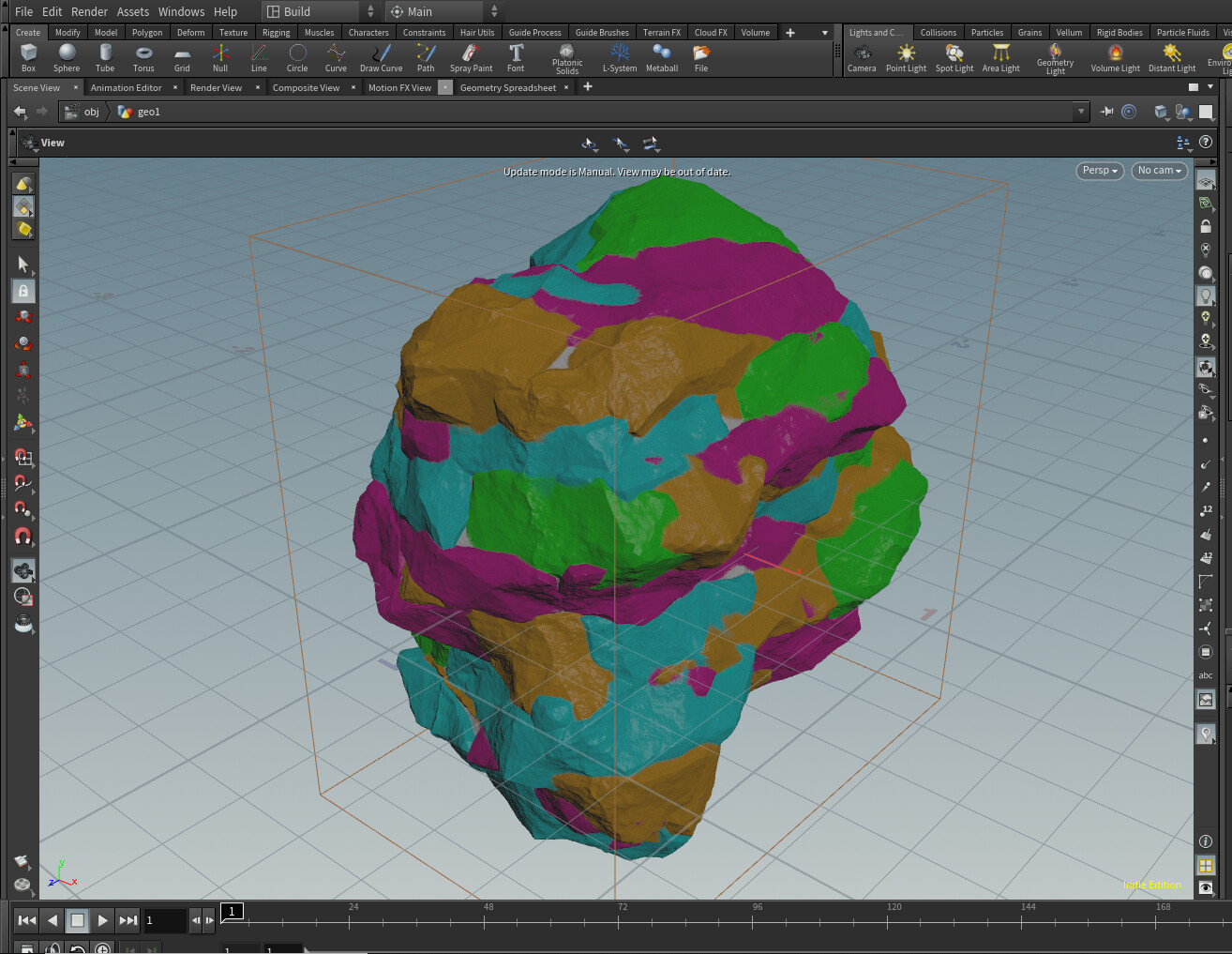Click the play forward button
This screenshot has width=1232, height=954.
point(102,920)
